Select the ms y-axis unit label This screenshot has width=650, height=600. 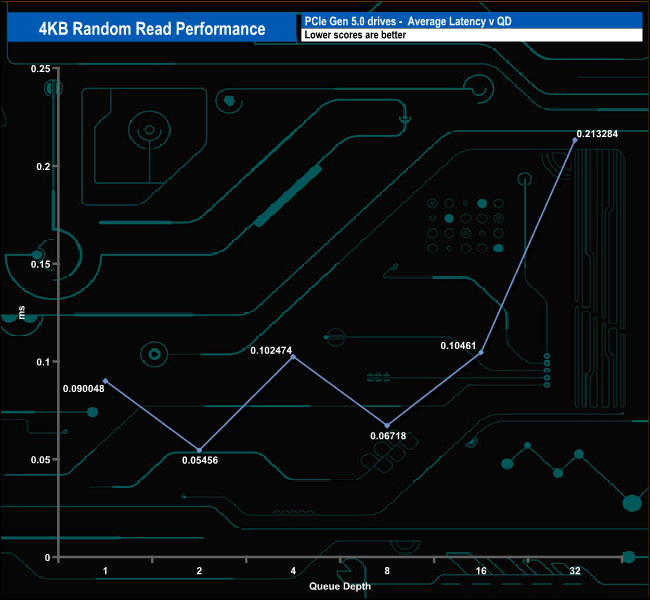pyautogui.click(x=22, y=313)
